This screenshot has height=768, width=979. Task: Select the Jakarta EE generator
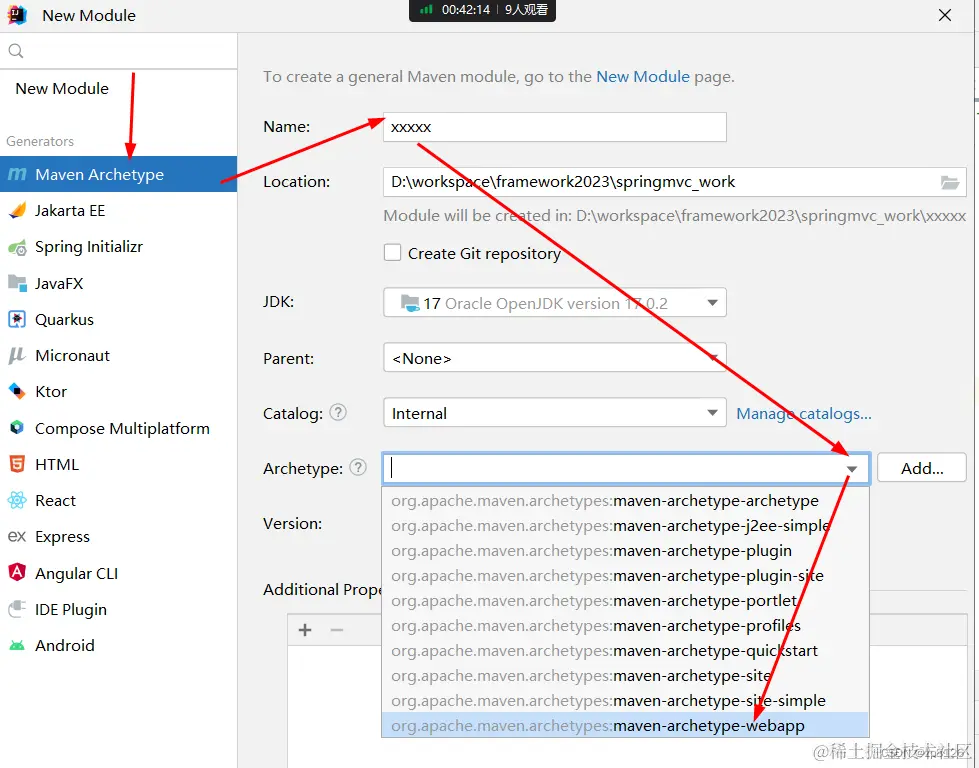coord(118,210)
